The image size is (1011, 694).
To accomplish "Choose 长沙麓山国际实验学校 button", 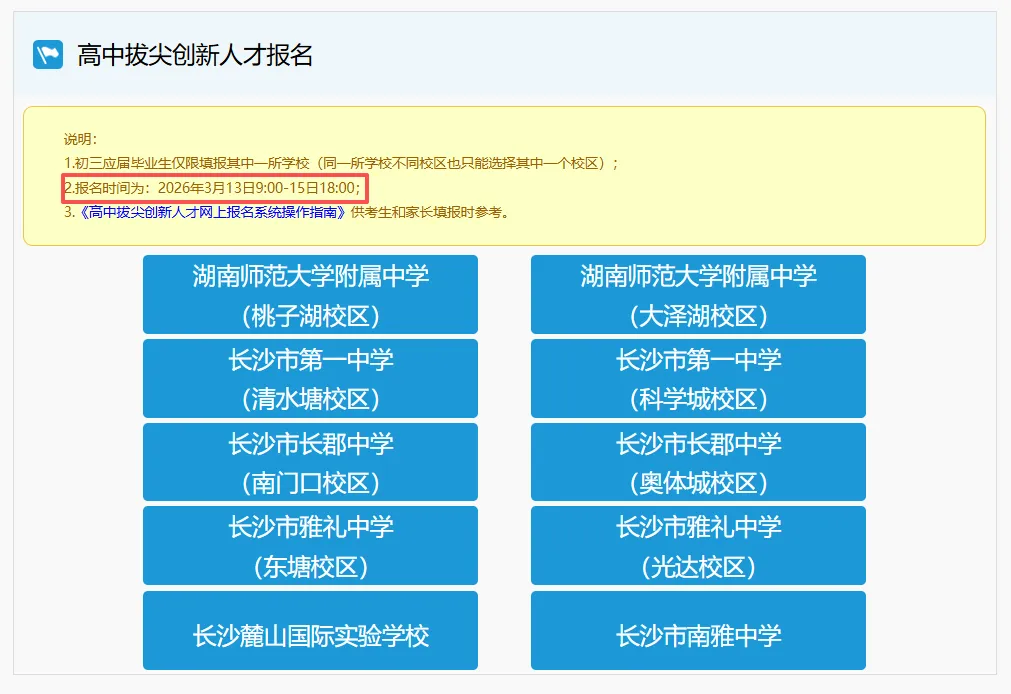I will click(310, 630).
